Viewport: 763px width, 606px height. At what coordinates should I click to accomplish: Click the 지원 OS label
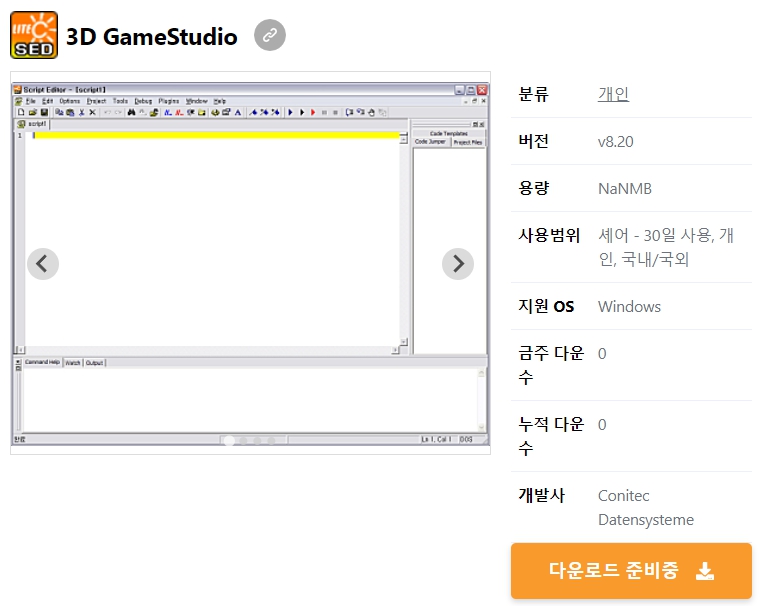(x=546, y=307)
